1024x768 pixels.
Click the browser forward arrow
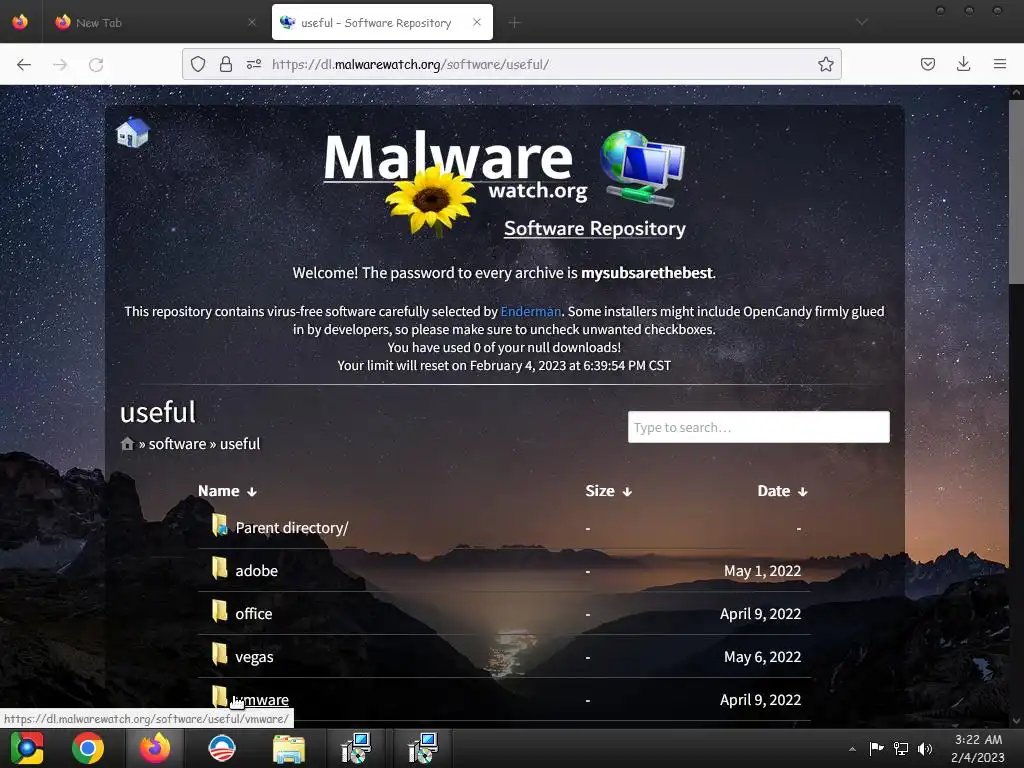(x=60, y=64)
